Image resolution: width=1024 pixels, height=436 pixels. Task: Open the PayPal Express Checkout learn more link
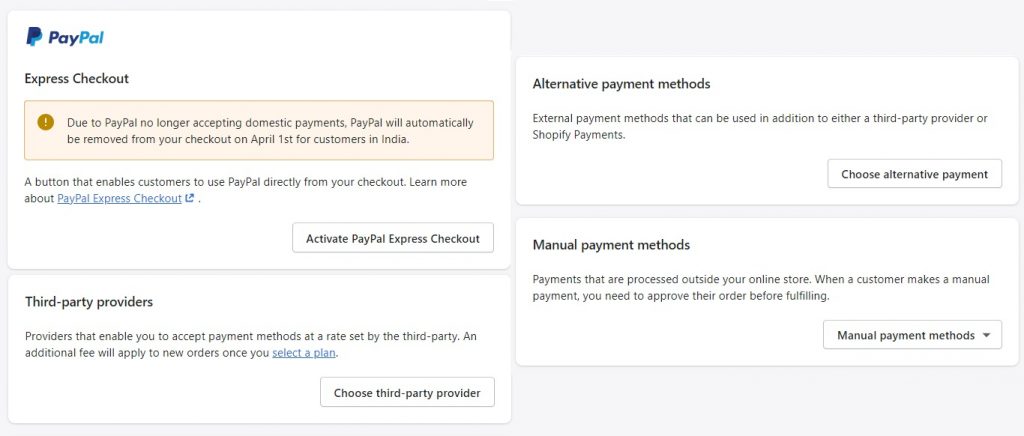coord(120,199)
